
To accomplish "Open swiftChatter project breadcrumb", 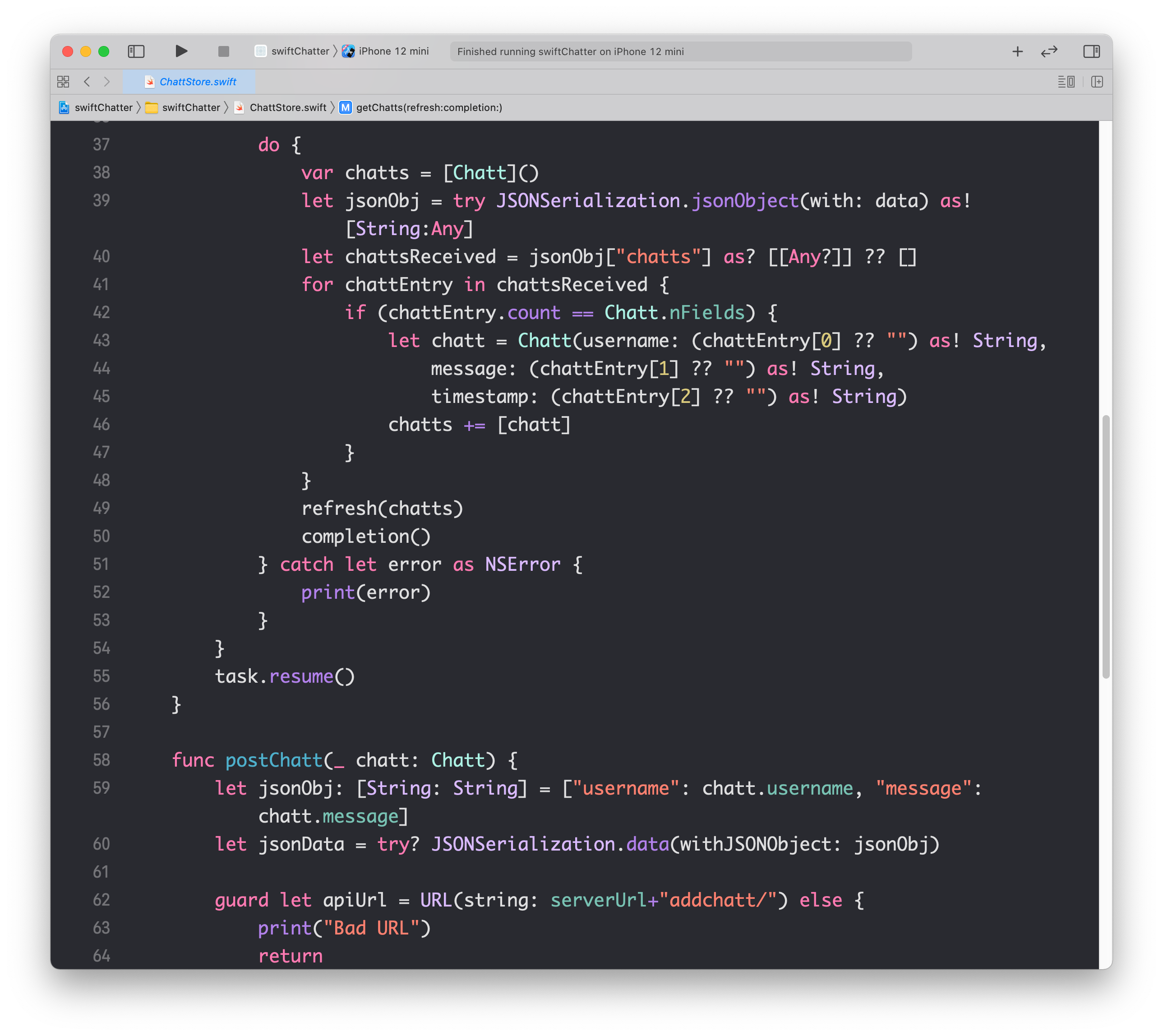I will (x=96, y=107).
